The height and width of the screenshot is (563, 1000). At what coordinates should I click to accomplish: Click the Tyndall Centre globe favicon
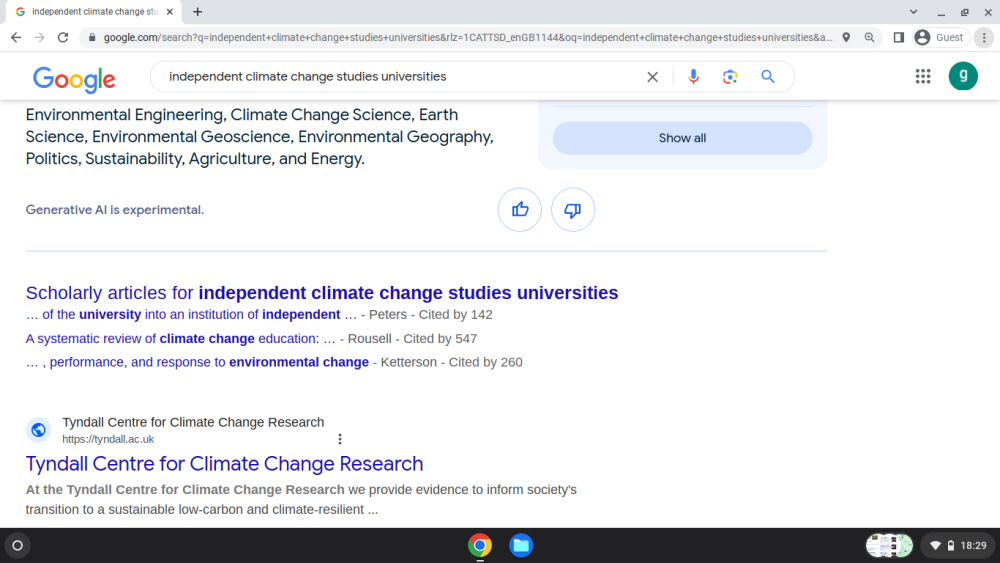(38, 430)
